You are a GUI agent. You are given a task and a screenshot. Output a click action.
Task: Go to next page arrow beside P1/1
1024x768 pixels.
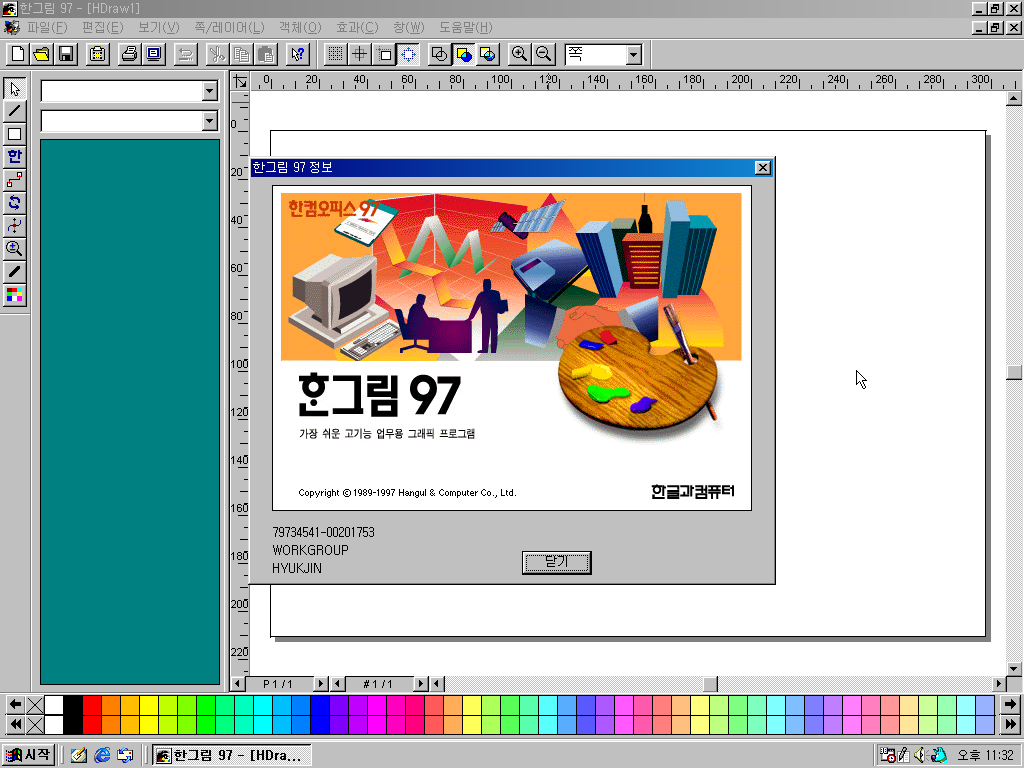(321, 684)
